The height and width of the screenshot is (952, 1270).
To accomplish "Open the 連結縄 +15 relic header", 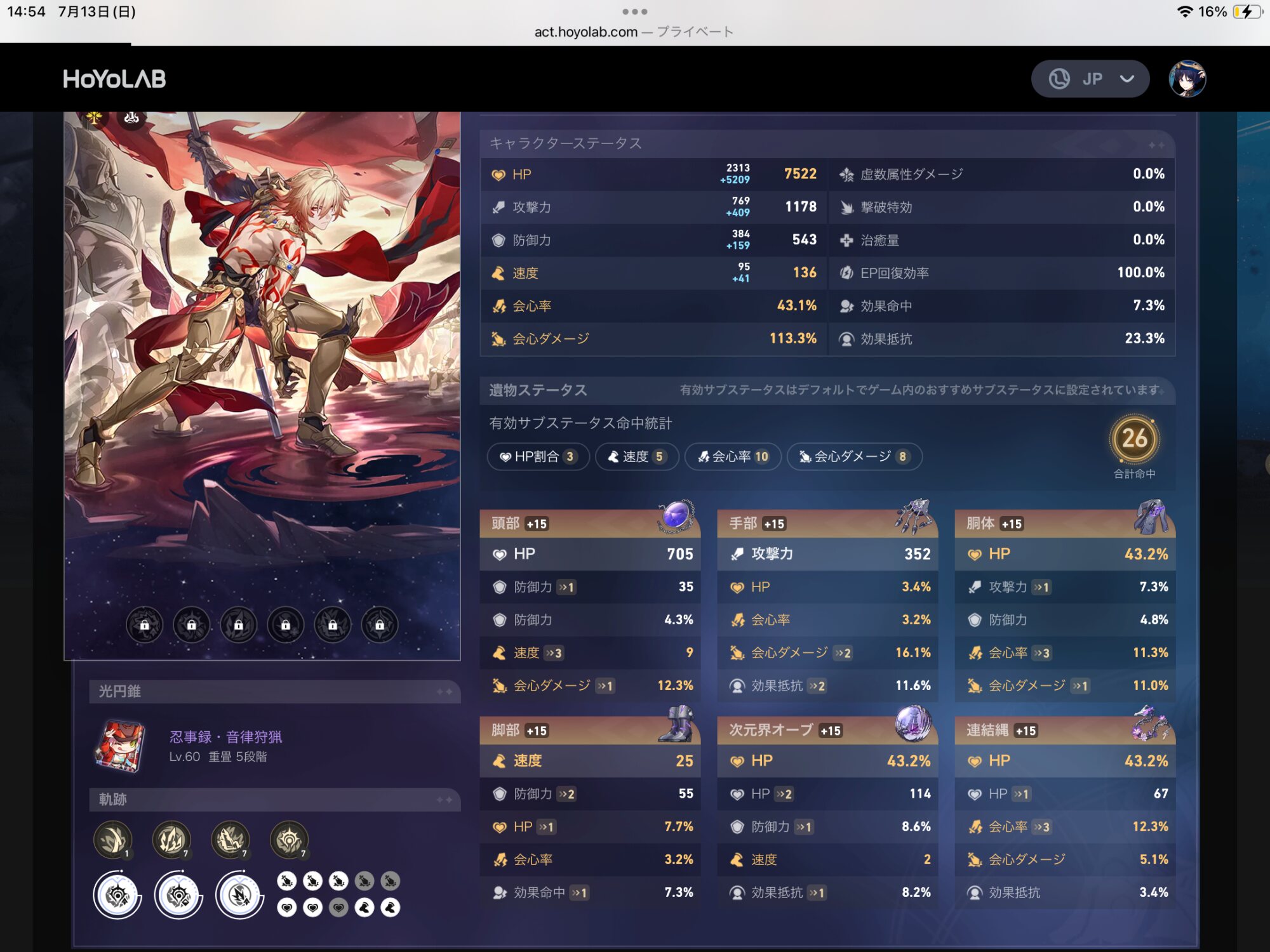I will pos(1065,731).
